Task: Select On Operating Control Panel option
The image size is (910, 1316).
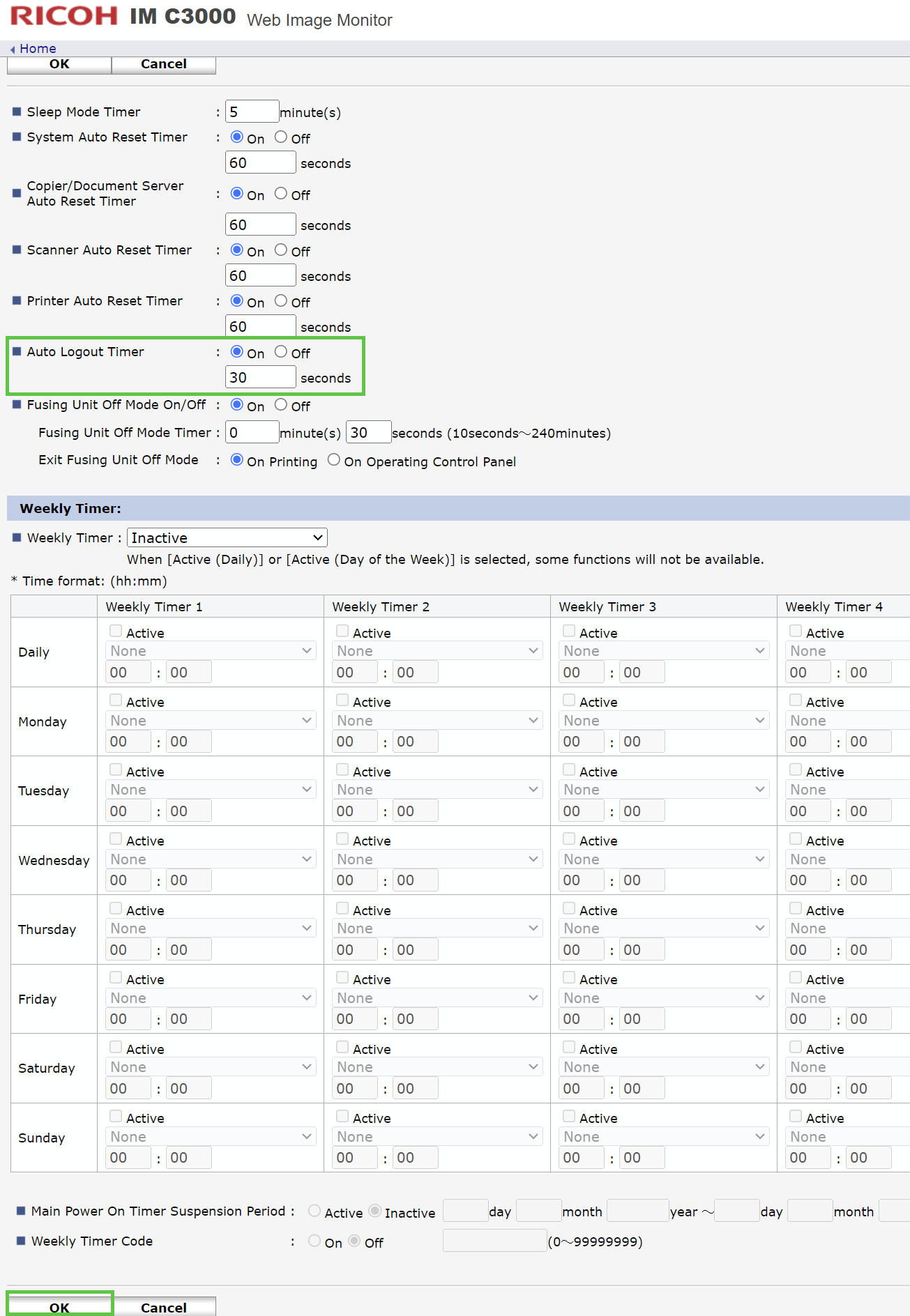Action: pos(334,460)
